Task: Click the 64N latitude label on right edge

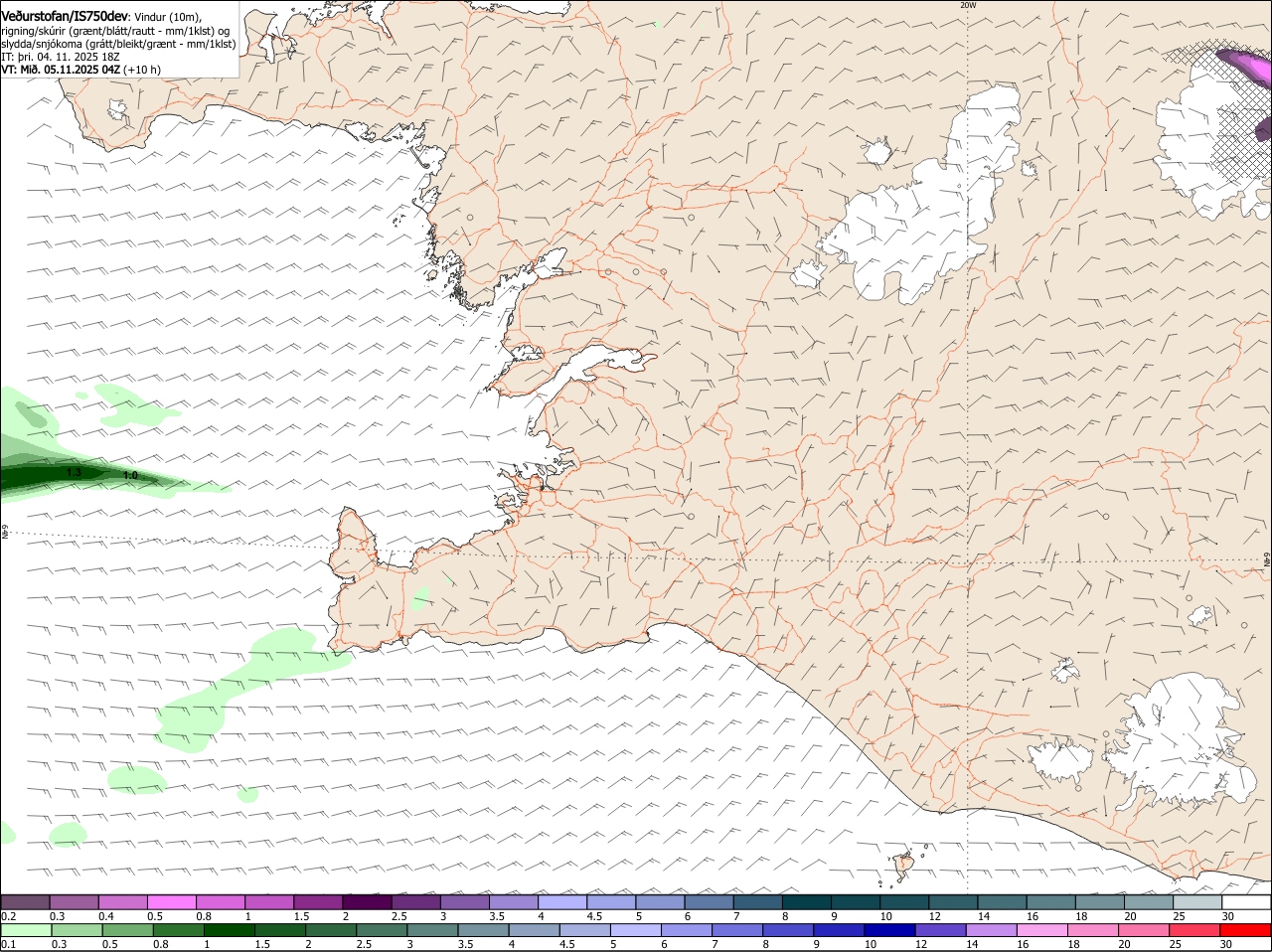Action: click(x=1267, y=559)
